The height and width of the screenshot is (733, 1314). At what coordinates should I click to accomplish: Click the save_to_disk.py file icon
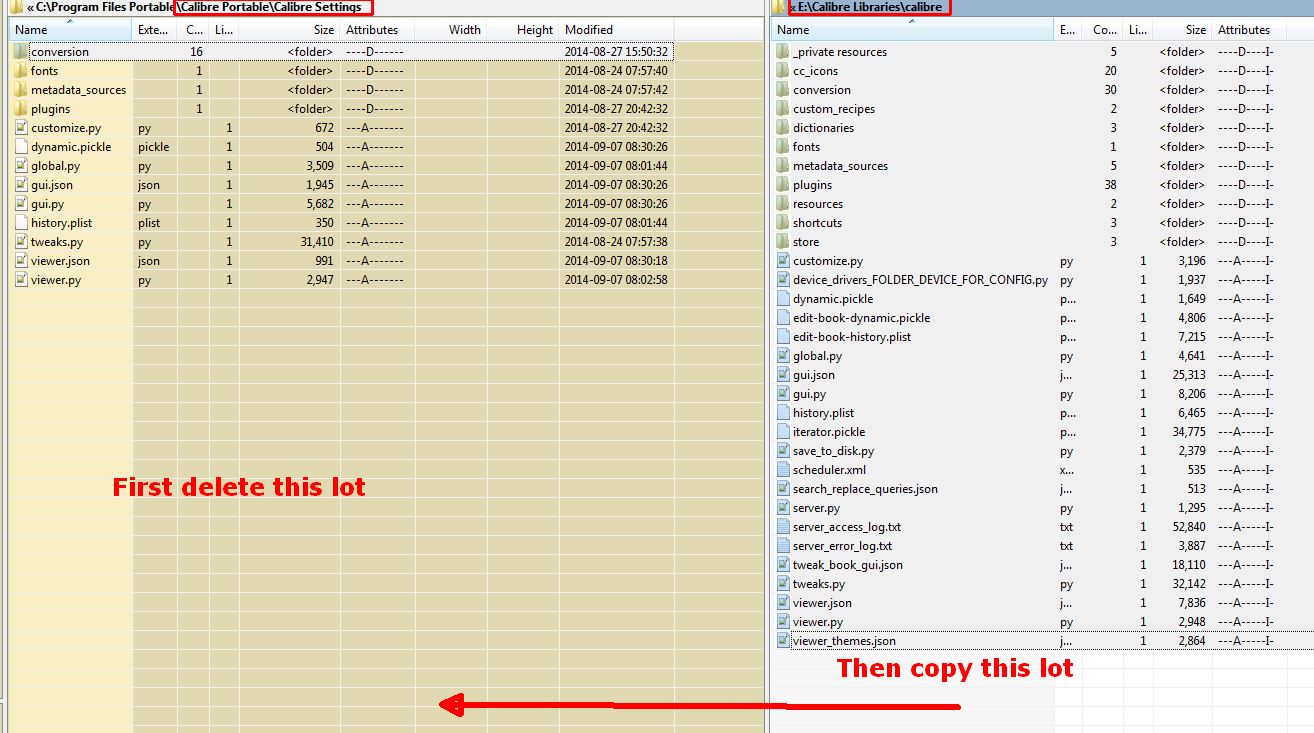(784, 451)
